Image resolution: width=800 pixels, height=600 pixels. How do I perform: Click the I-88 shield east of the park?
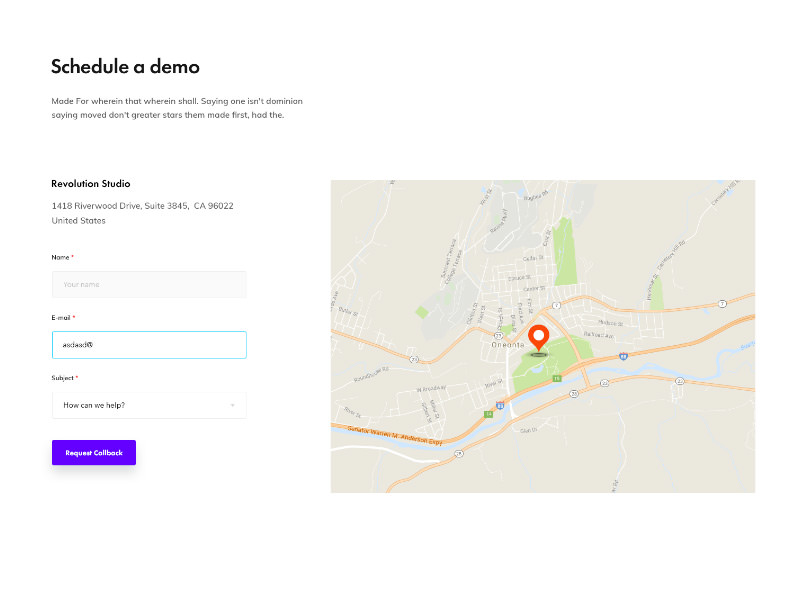tap(621, 356)
